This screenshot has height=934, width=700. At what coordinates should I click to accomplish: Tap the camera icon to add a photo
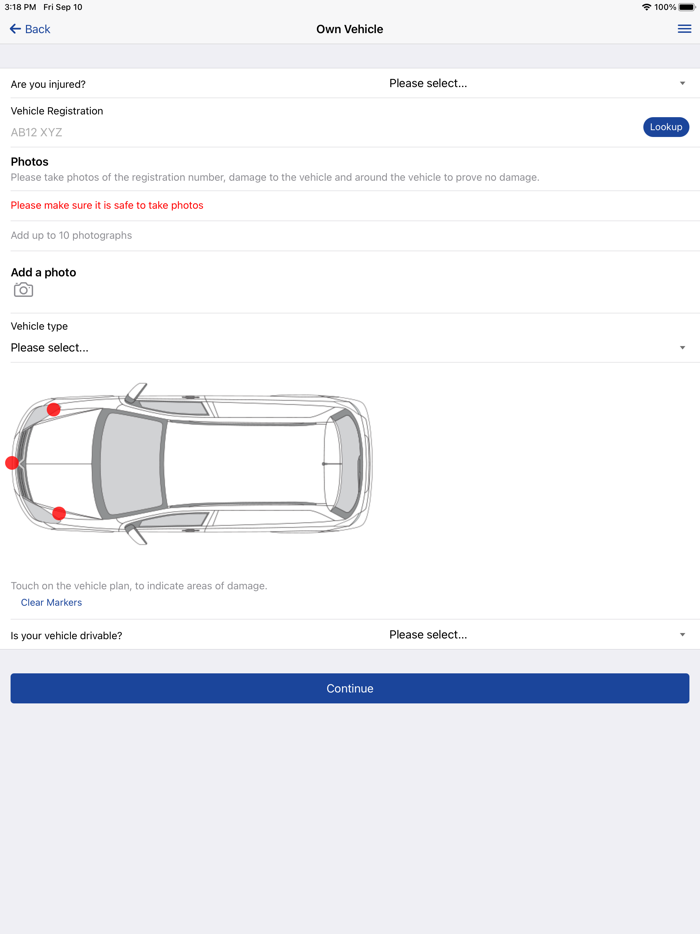[23, 290]
